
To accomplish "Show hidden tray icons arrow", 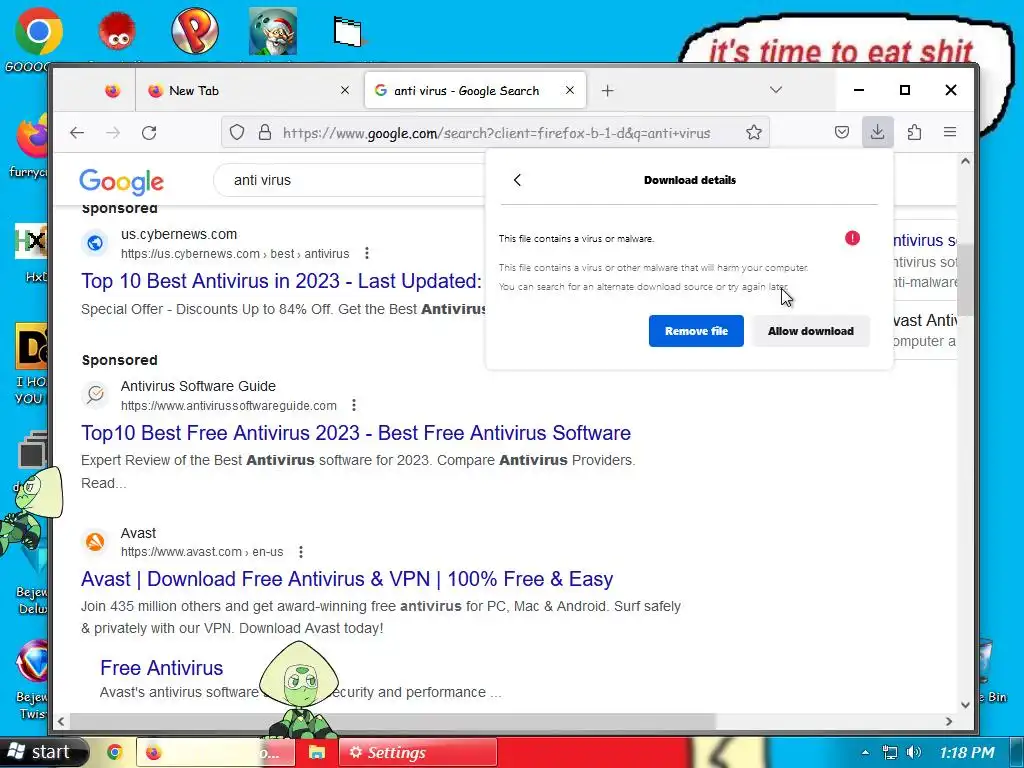I will (865, 752).
